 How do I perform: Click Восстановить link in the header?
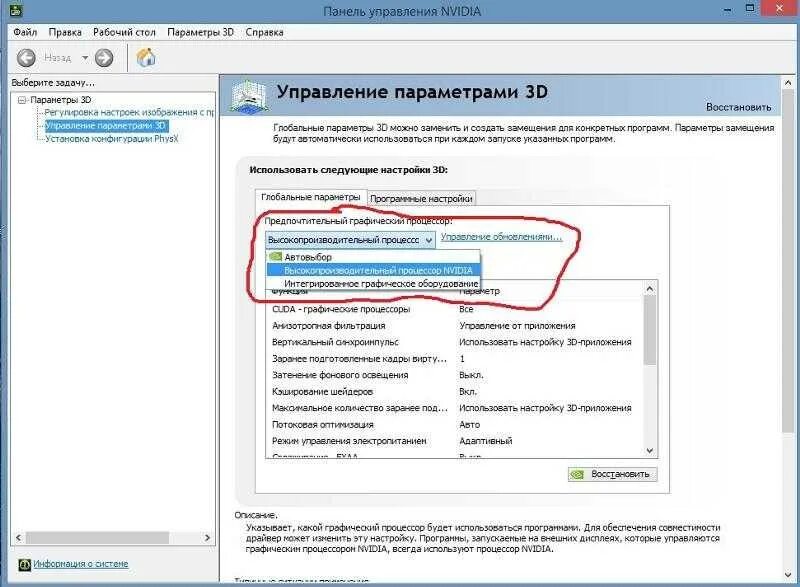click(x=738, y=107)
